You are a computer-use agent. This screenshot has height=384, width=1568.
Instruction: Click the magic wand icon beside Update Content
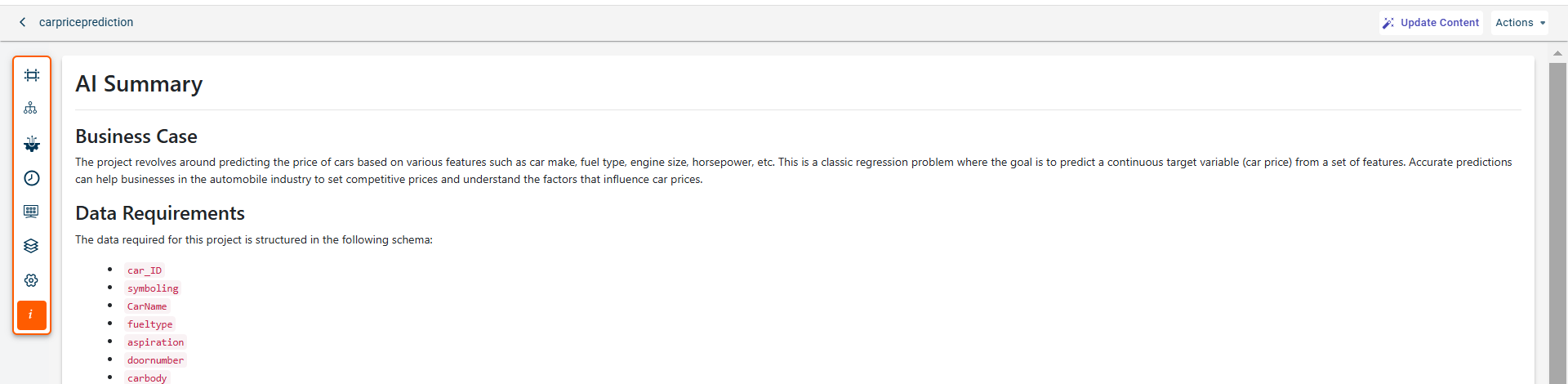click(x=1388, y=23)
